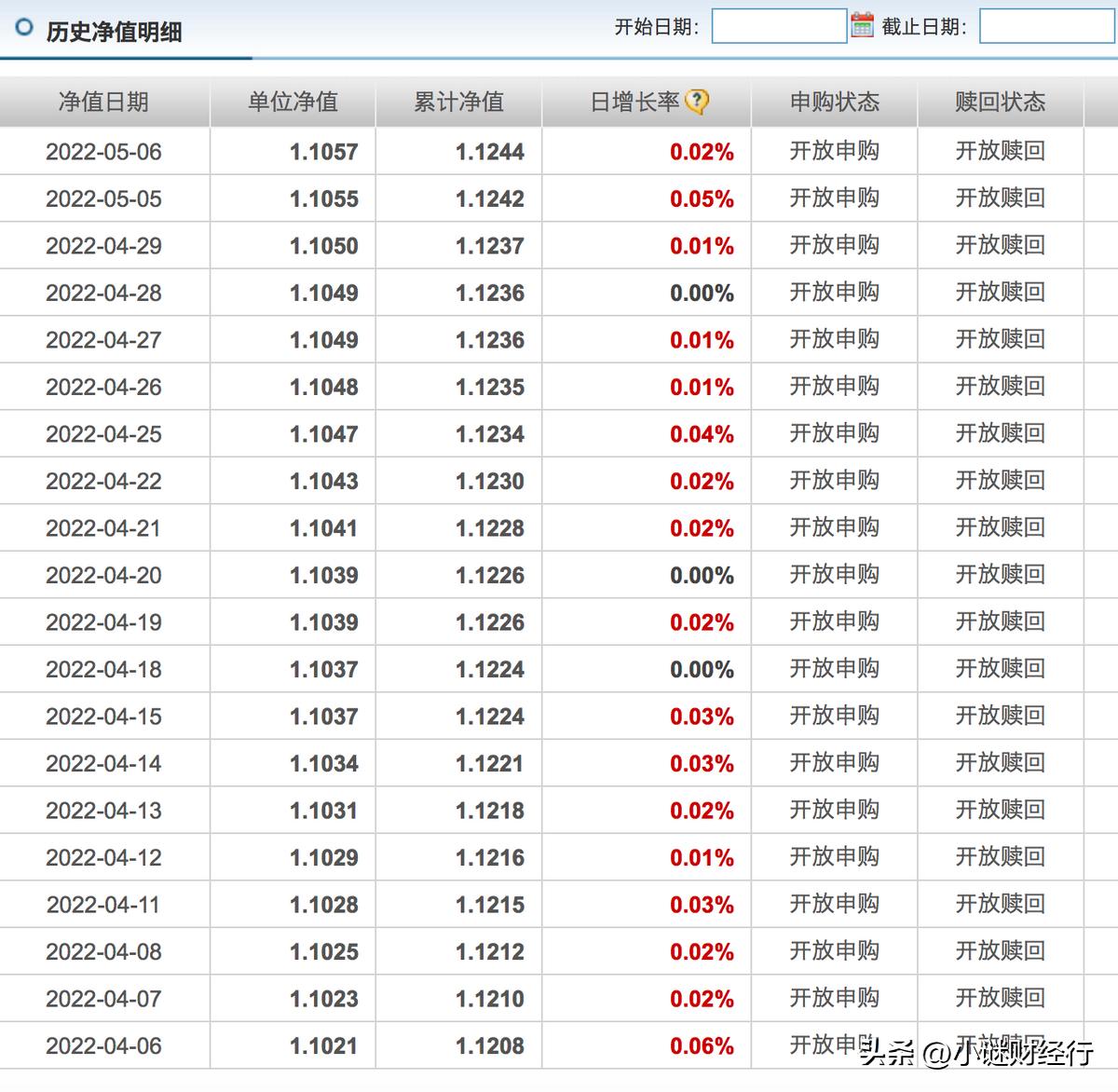Click the 累计净值 column header

[457, 102]
